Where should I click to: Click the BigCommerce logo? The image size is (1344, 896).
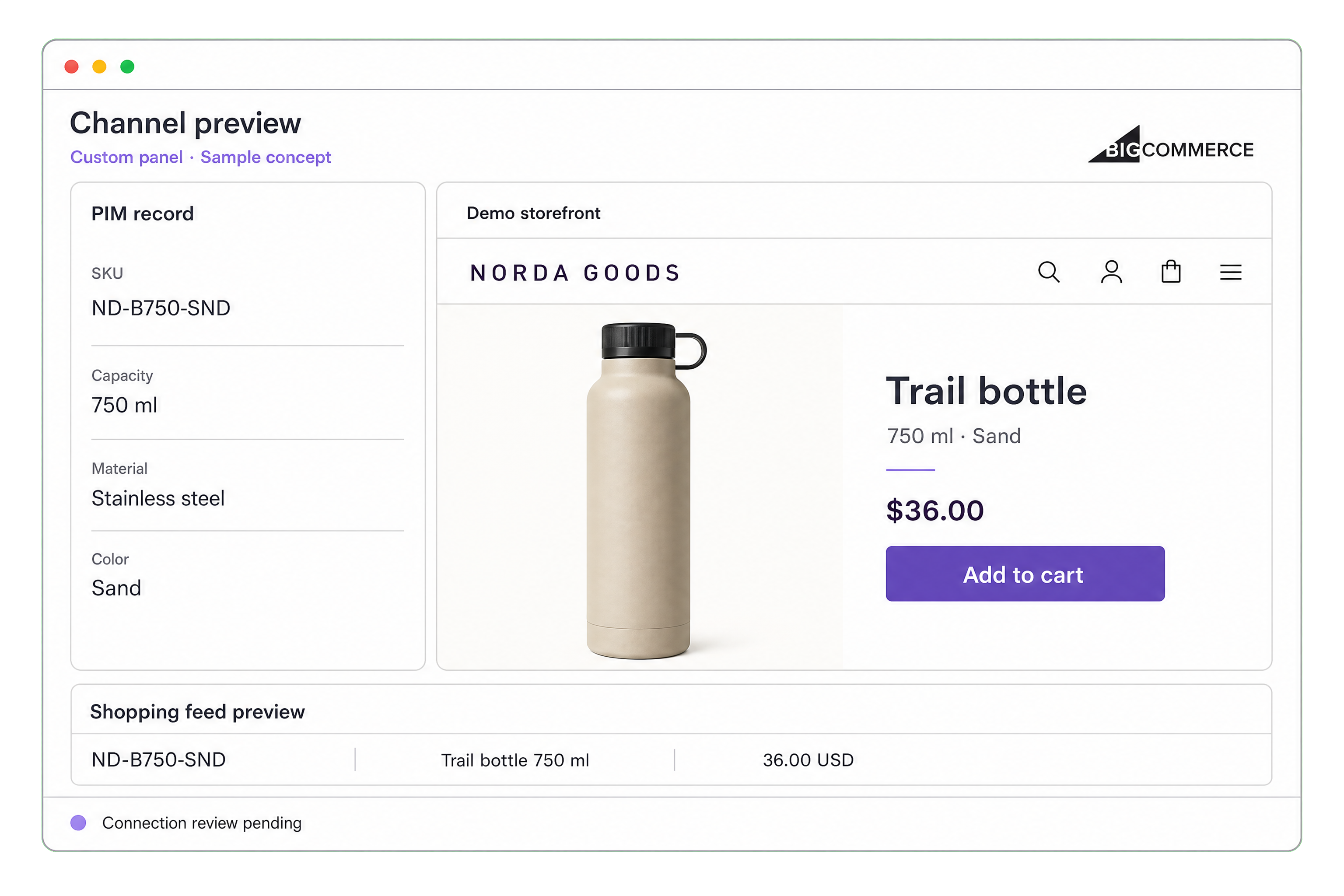(x=1170, y=144)
